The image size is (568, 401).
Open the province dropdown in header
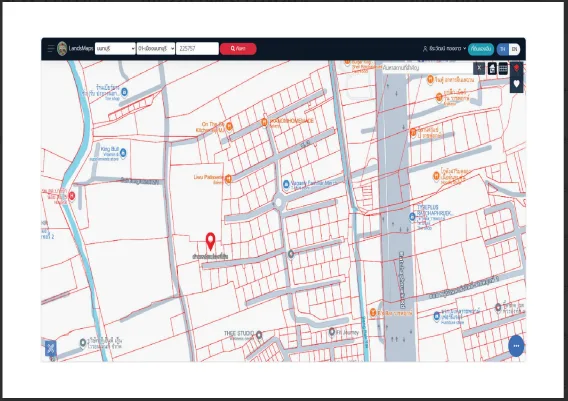click(115, 49)
